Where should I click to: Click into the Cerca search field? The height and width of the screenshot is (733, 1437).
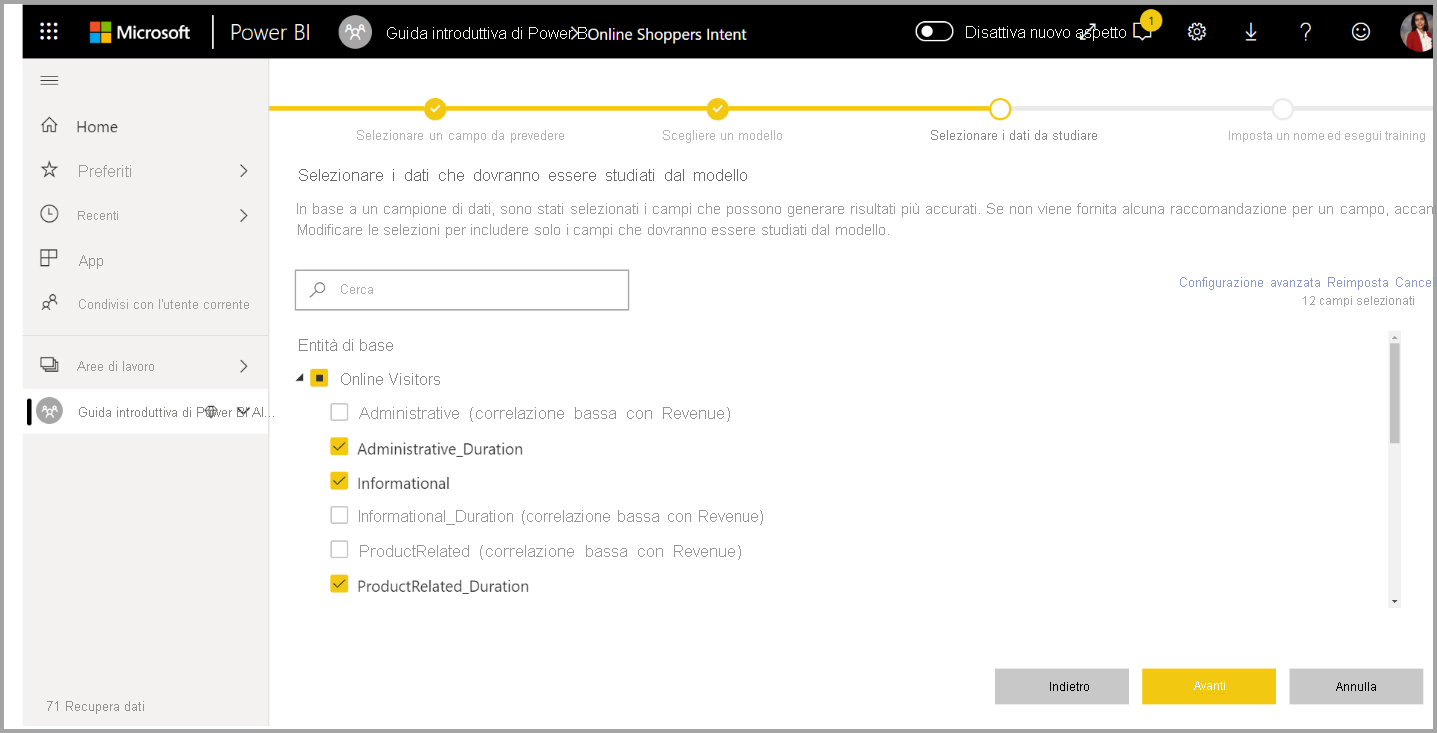point(462,290)
